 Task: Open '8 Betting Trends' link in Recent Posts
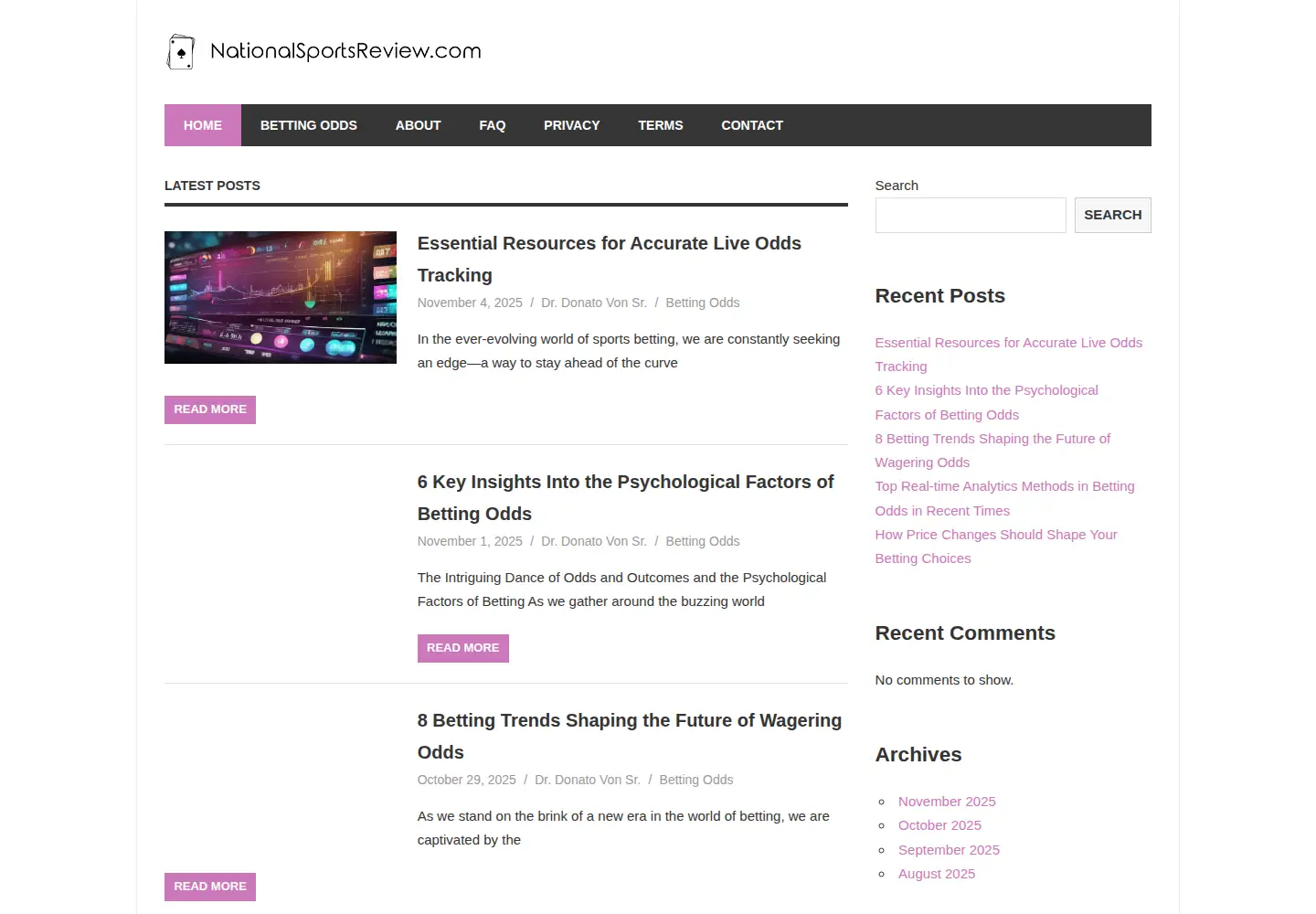point(992,451)
